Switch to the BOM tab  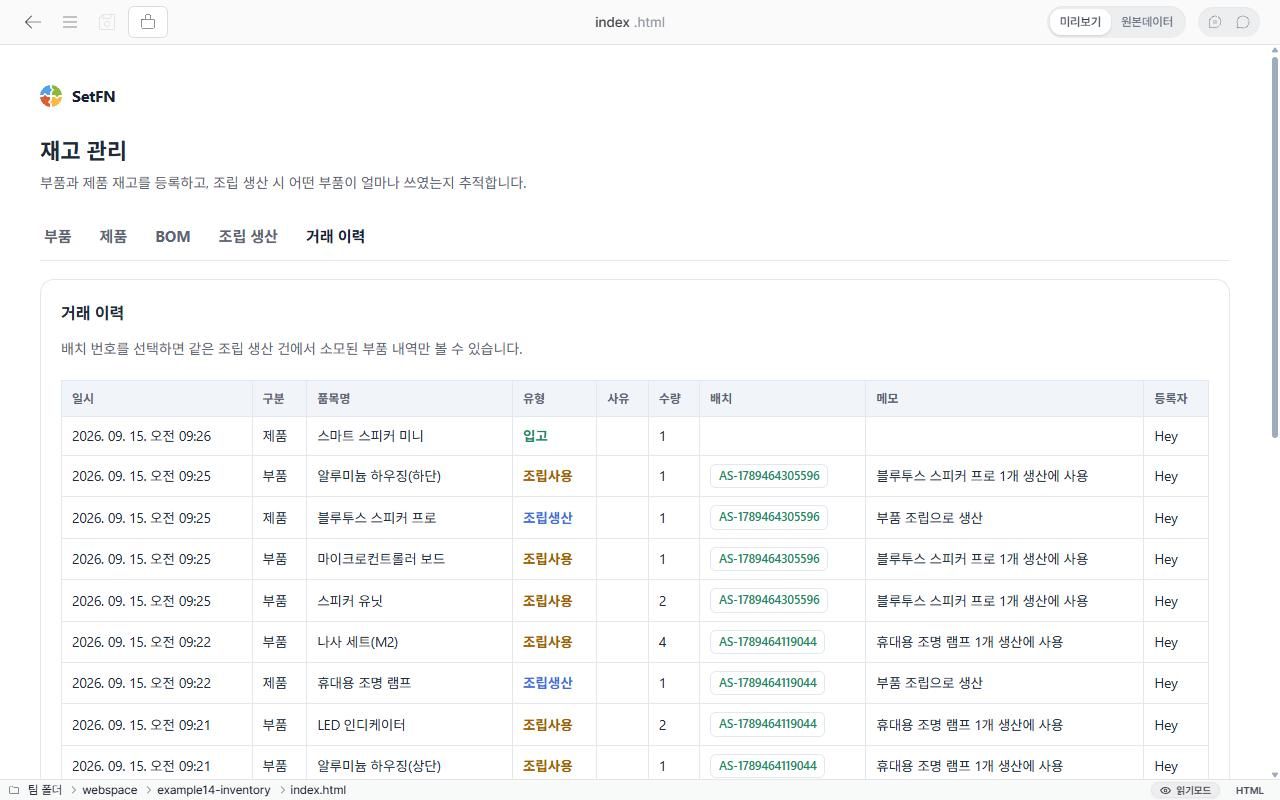point(172,236)
